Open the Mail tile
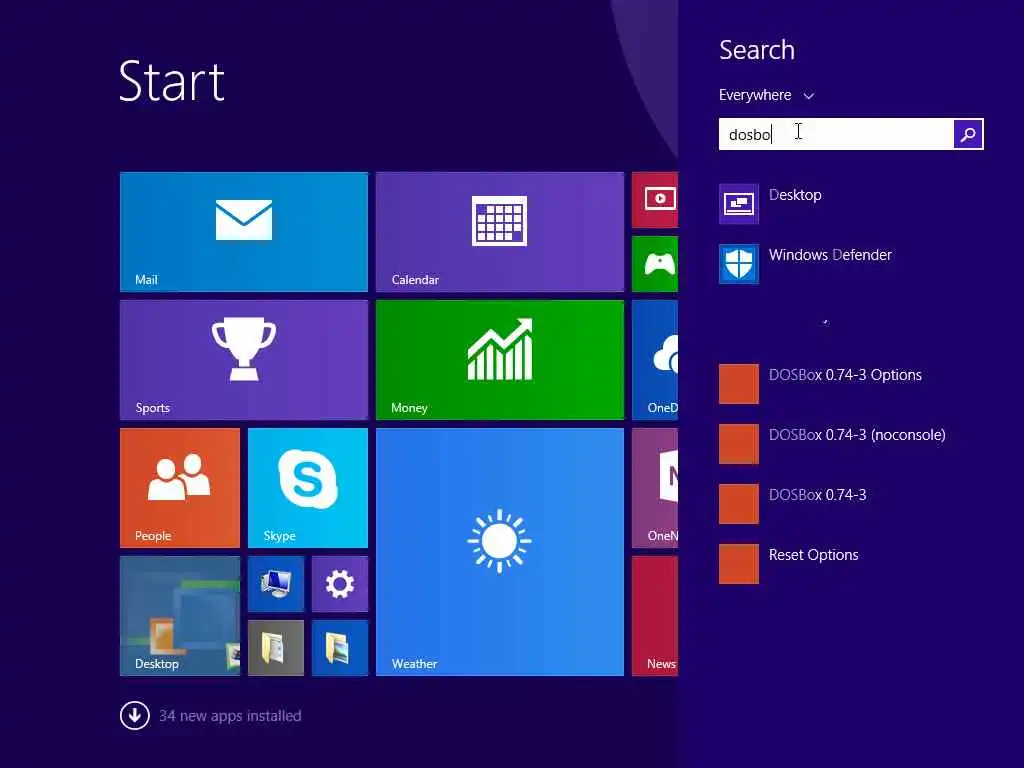1024x768 pixels. [244, 232]
